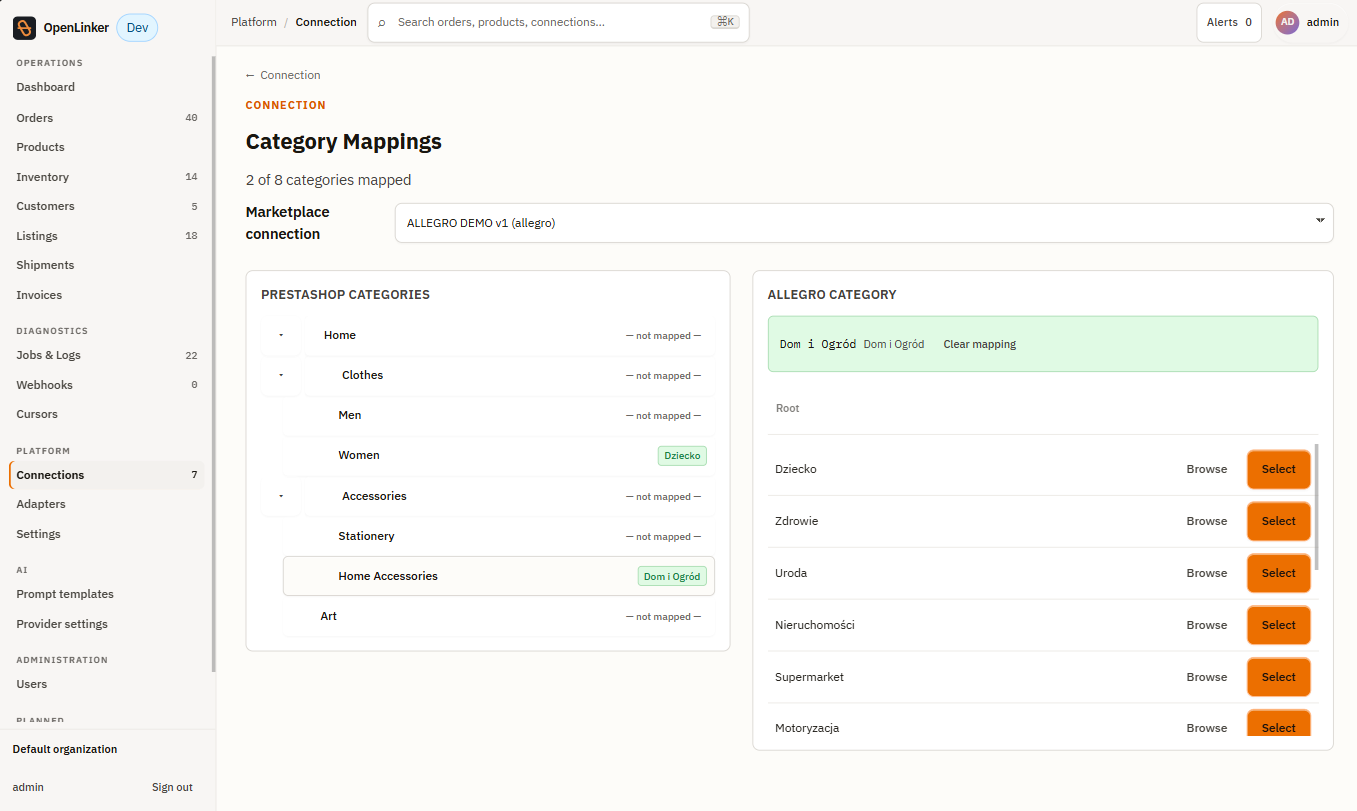Screen dimensions: 1357x811
Task: Click Select button for Dziecko
Action: coord(1278,469)
